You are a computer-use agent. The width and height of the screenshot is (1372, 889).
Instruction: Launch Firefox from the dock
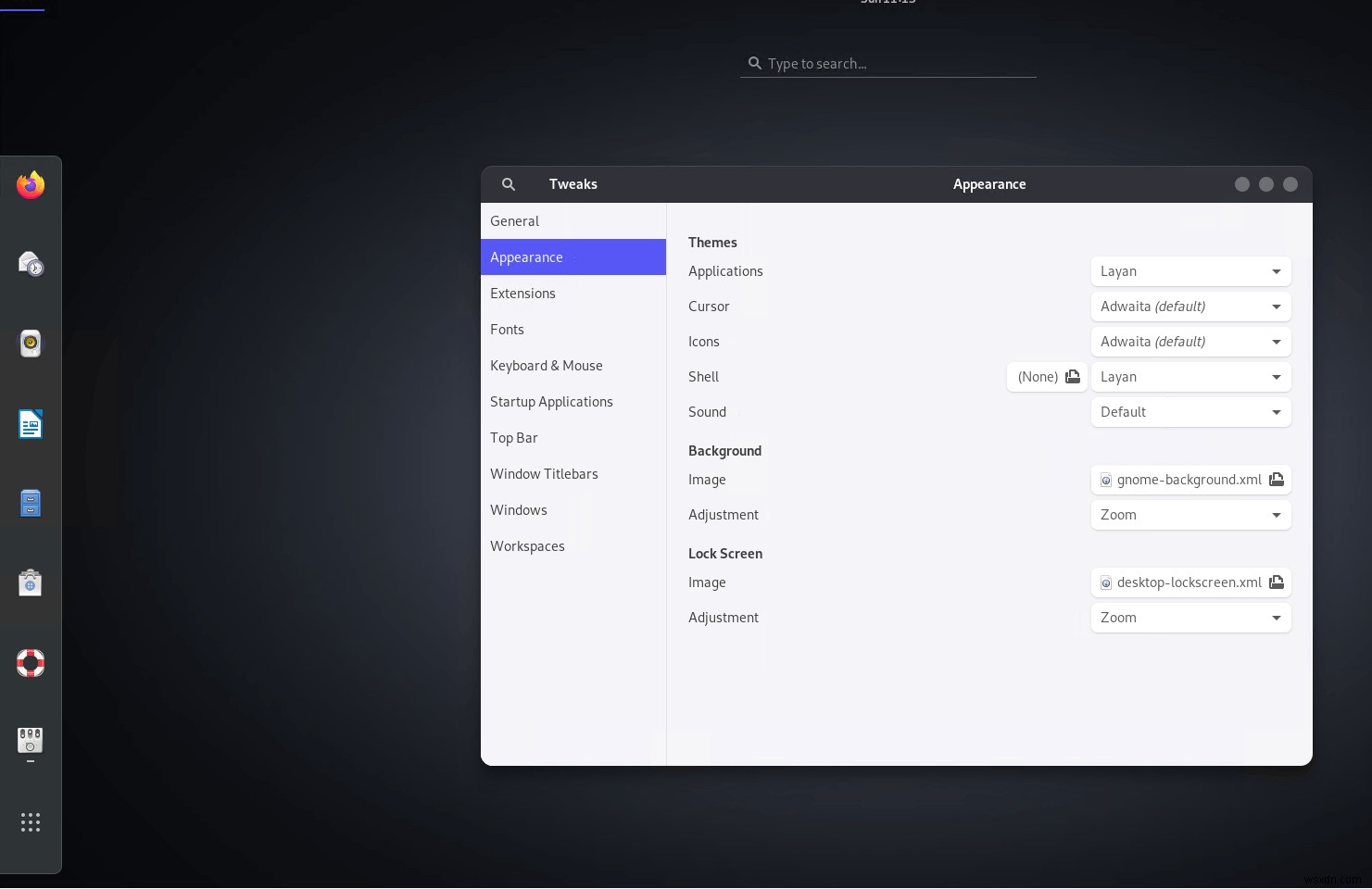click(31, 185)
